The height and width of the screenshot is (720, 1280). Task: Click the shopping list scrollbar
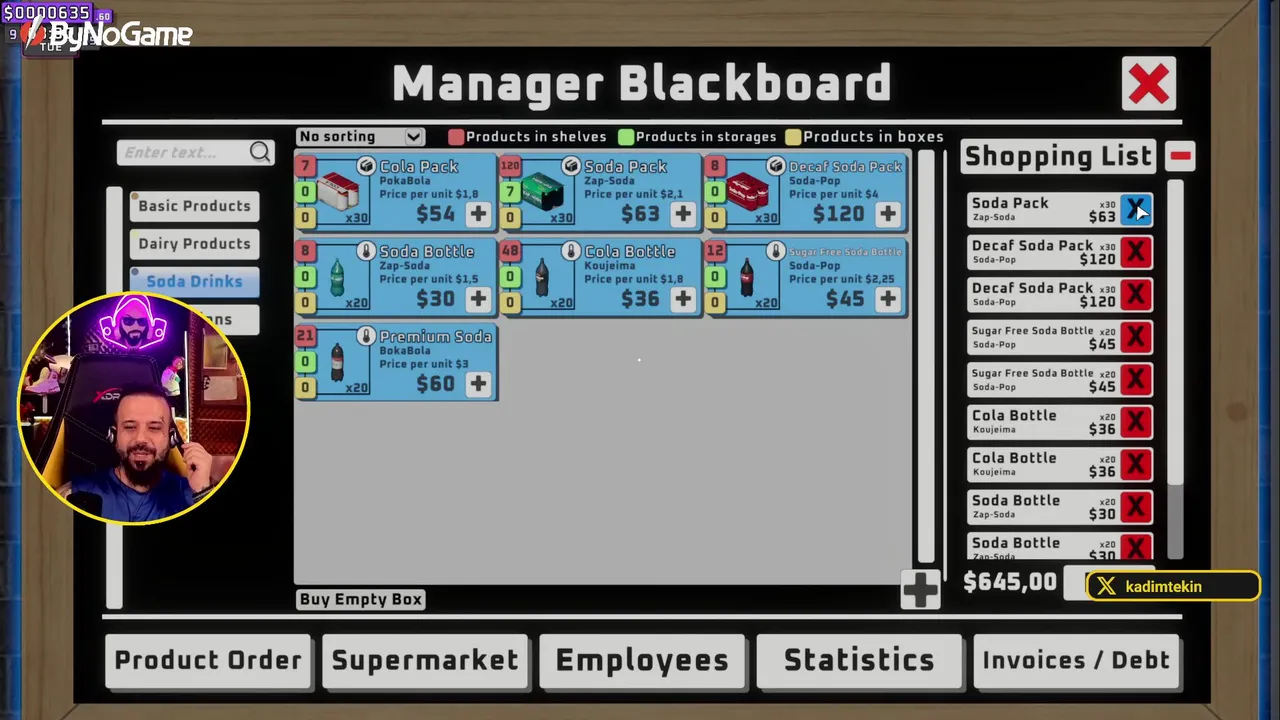point(1175,370)
